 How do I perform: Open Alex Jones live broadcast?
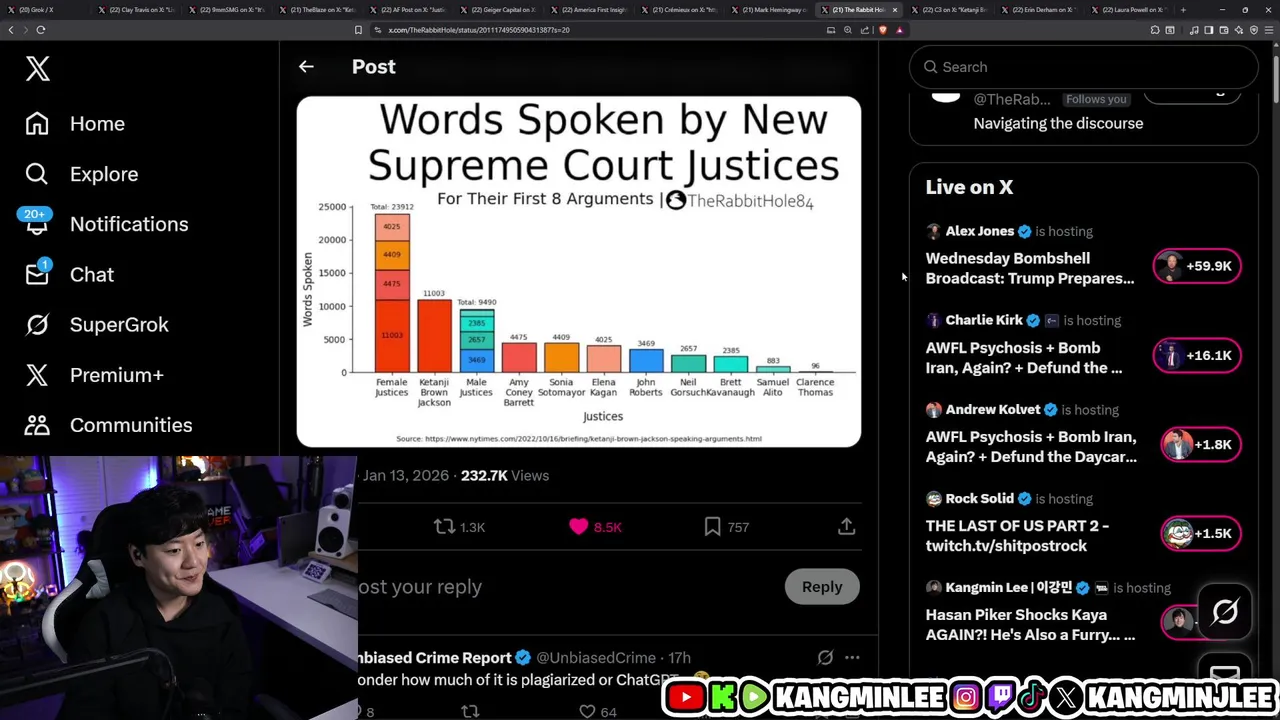click(1030, 268)
